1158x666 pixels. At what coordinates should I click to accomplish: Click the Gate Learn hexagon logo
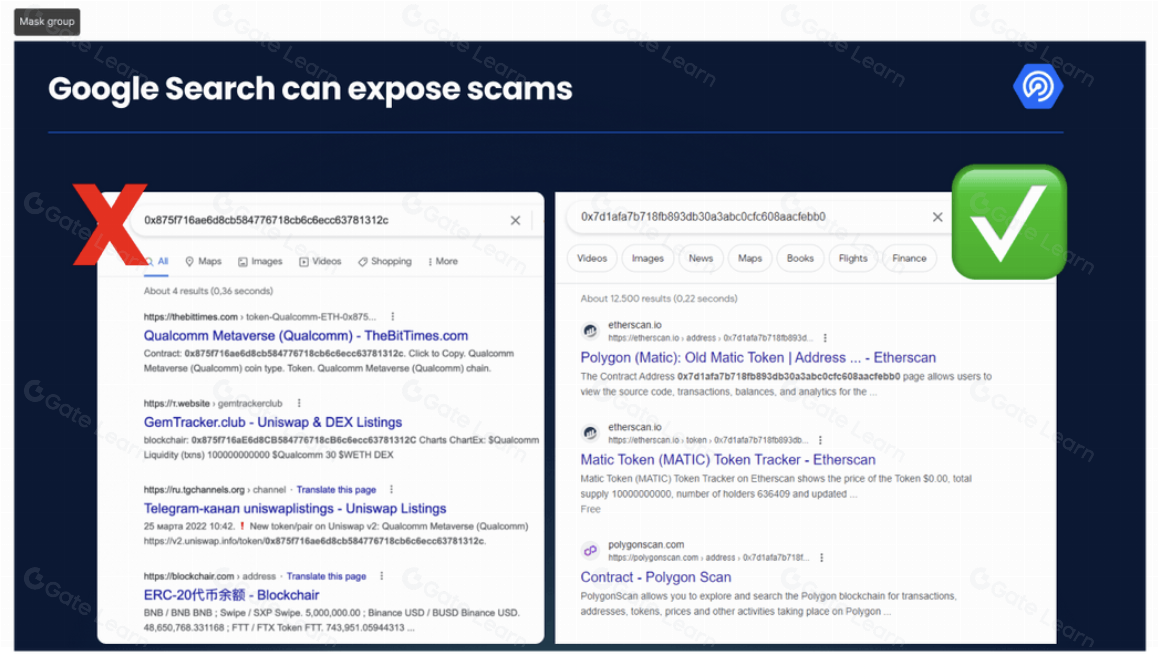(1037, 87)
